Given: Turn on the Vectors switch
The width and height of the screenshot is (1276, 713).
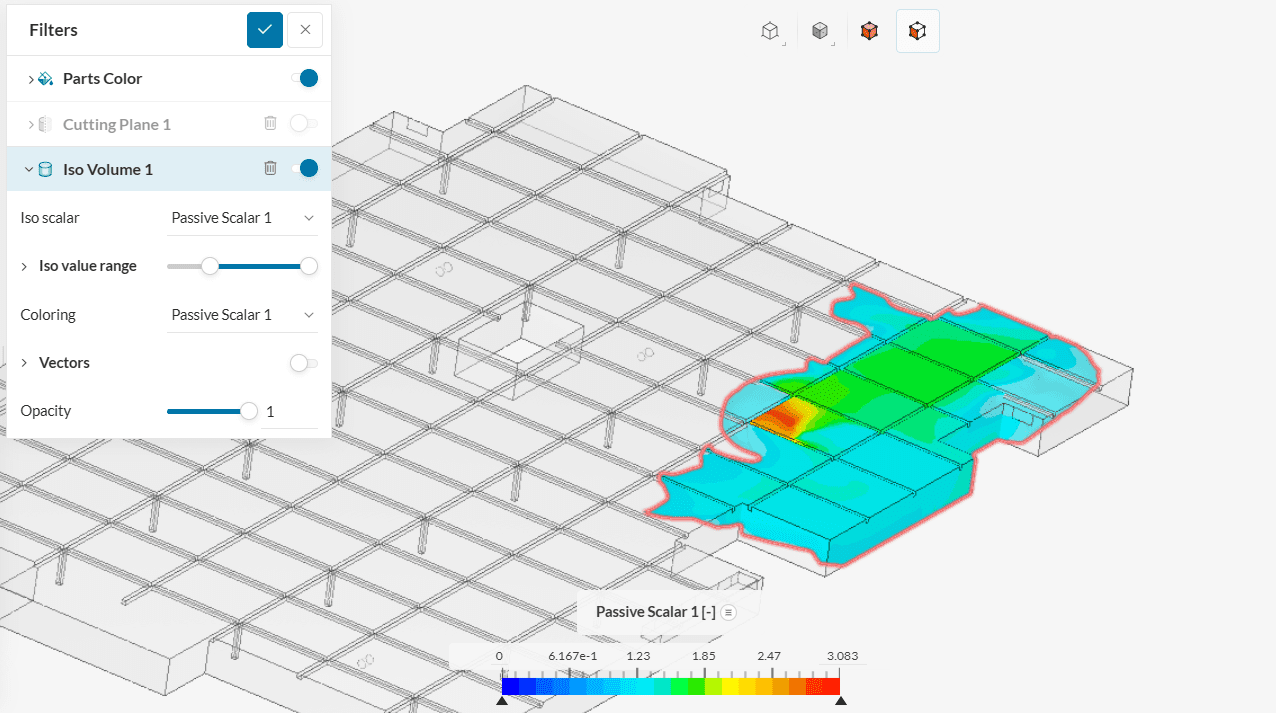Looking at the screenshot, I should [x=304, y=363].
